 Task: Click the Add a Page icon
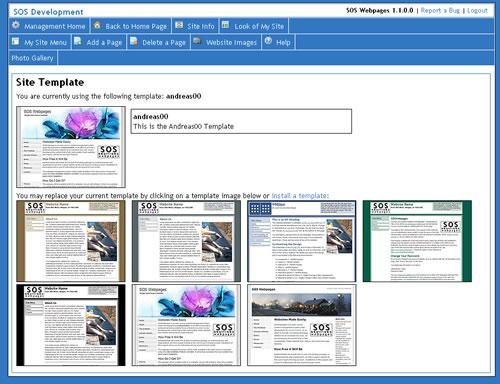pos(77,41)
